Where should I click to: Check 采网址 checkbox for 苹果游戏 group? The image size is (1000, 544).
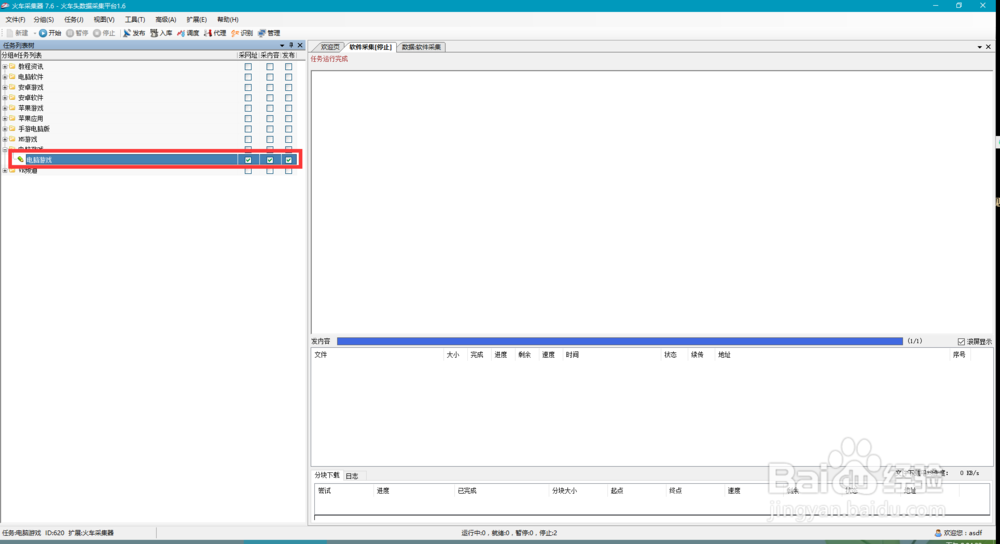pos(248,108)
